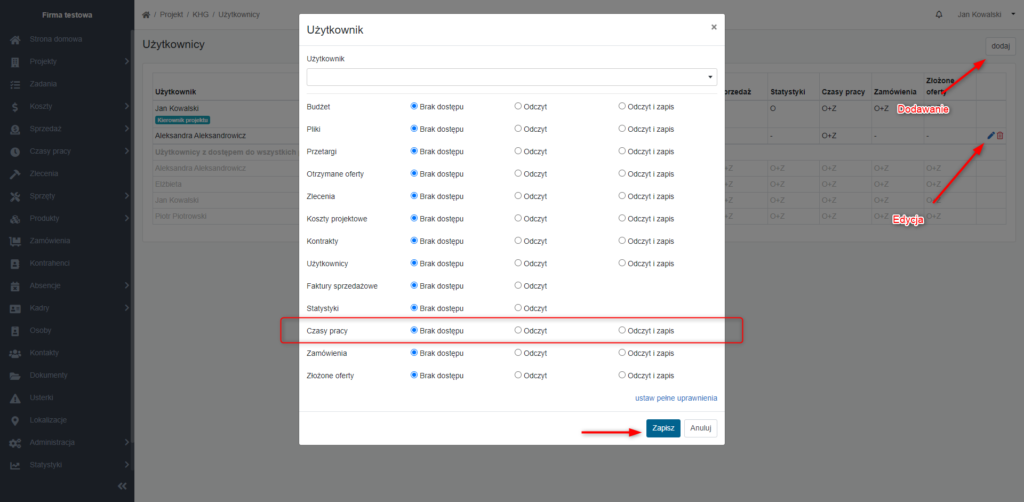Click ustaw pełne uprawnienia link

pos(676,398)
